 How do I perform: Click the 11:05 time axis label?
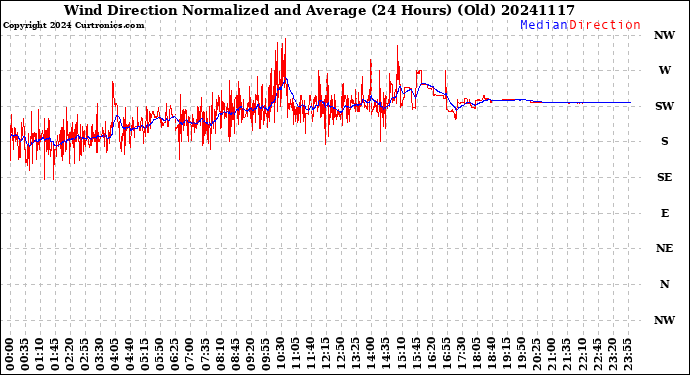click(x=295, y=354)
